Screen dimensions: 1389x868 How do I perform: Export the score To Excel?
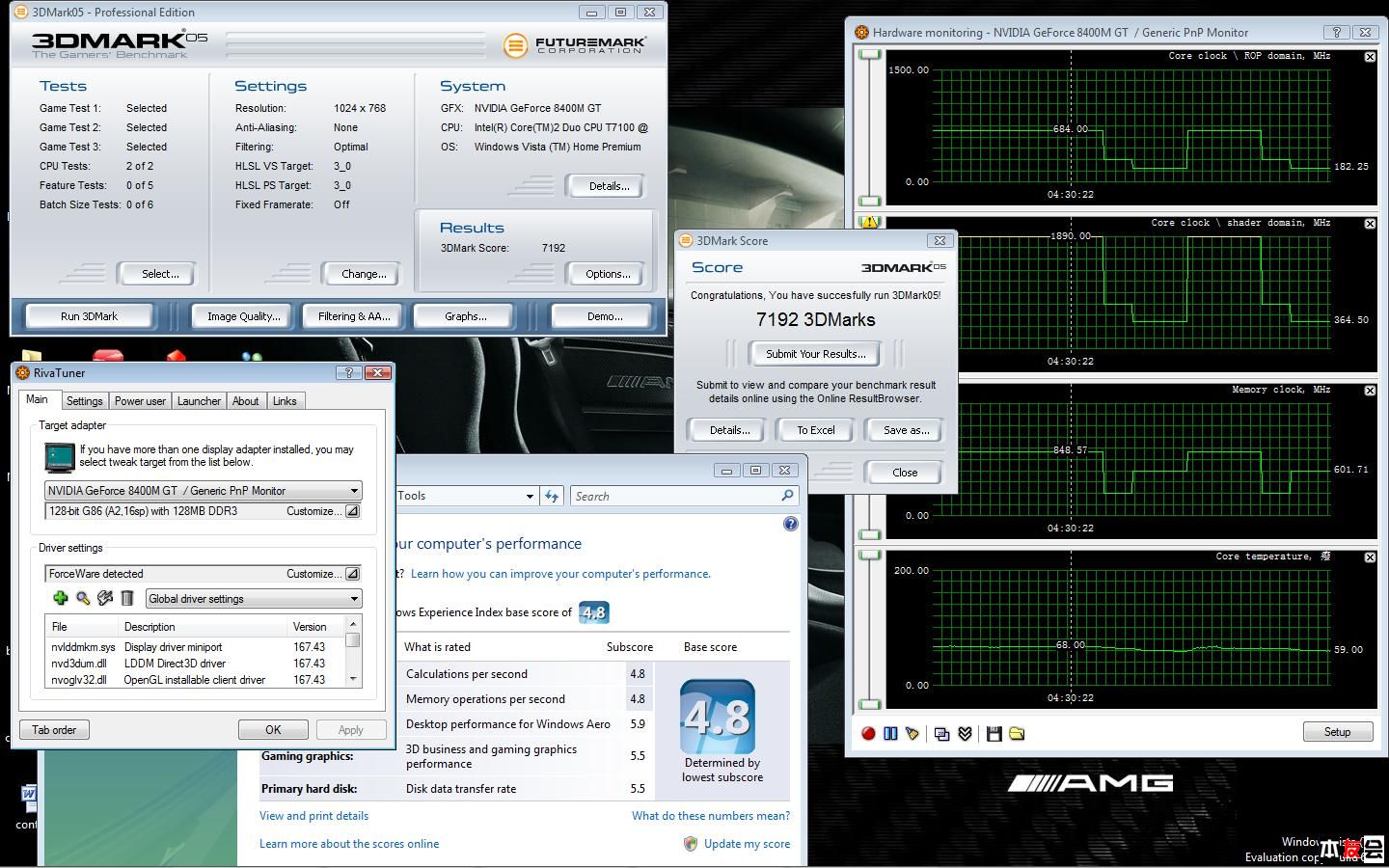[815, 430]
